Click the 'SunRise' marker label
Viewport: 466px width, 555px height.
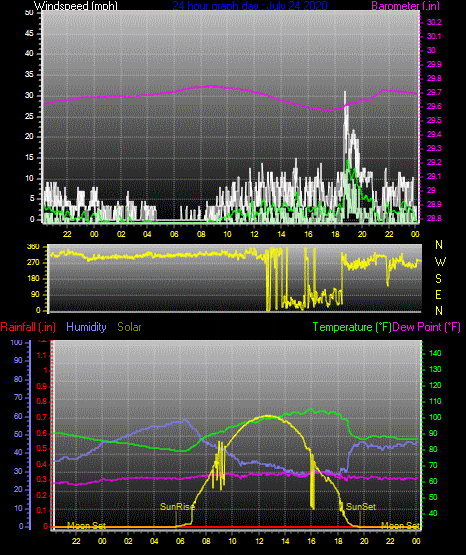(177, 507)
